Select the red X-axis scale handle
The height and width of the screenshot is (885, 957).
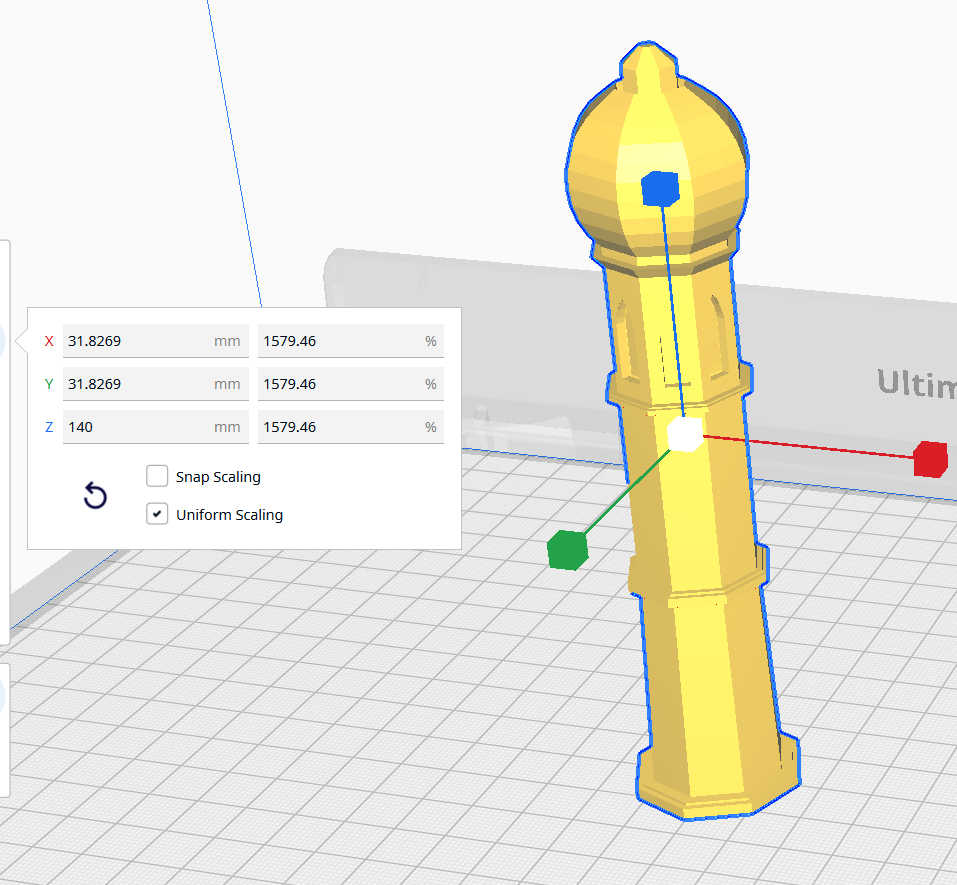(x=929, y=458)
